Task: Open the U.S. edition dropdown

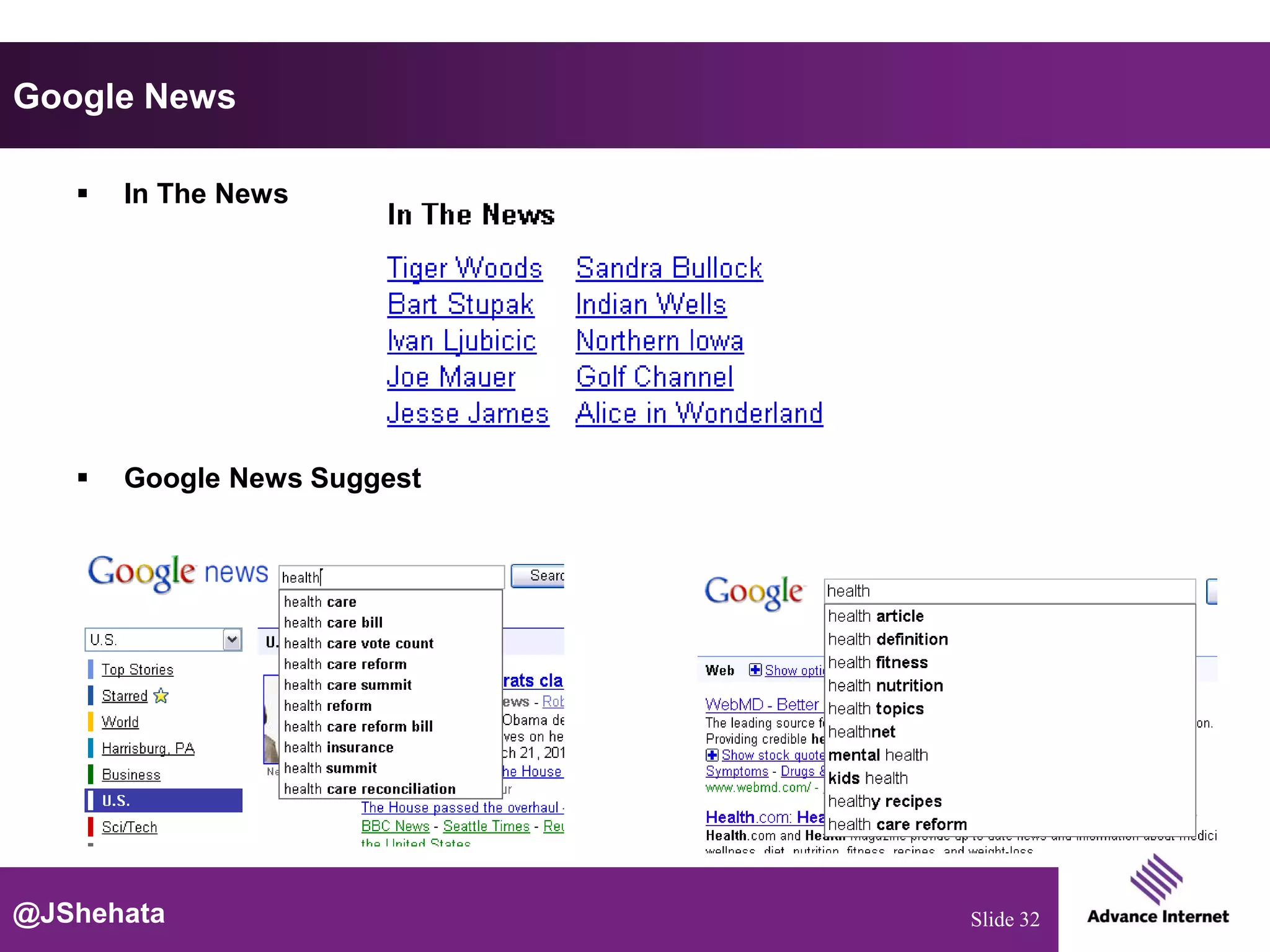Action: point(163,640)
